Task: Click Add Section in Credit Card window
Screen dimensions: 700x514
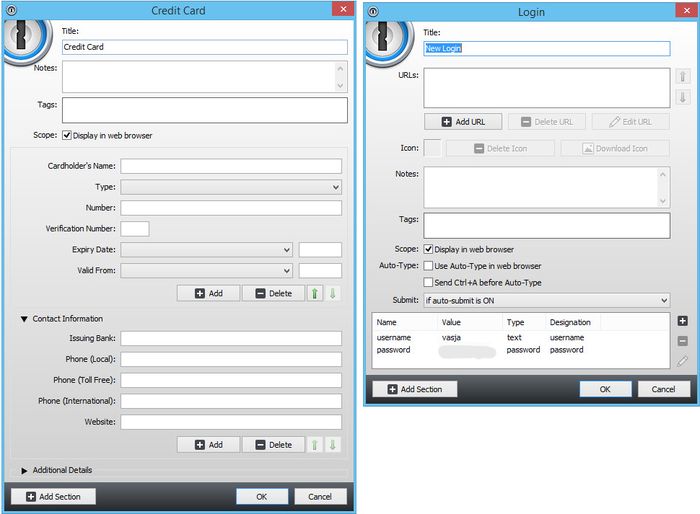Action: click(x=53, y=496)
